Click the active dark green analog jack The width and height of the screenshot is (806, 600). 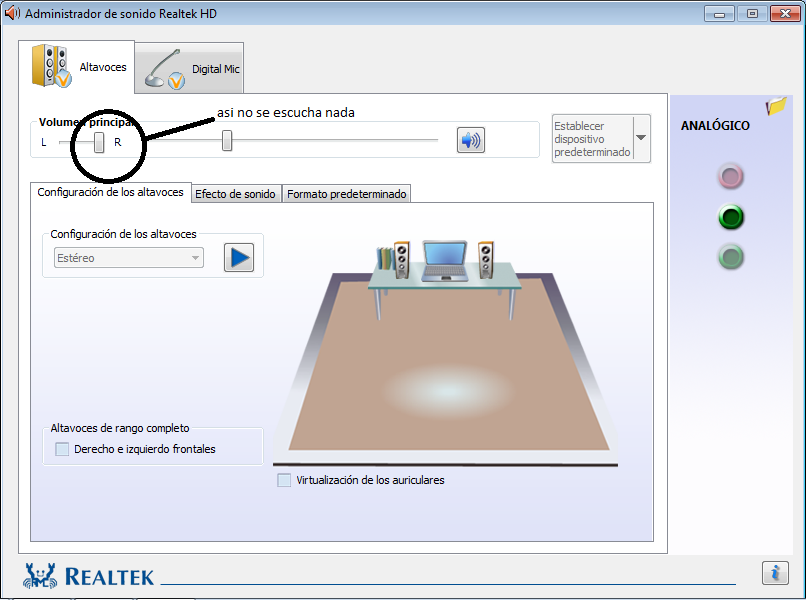coord(730,216)
